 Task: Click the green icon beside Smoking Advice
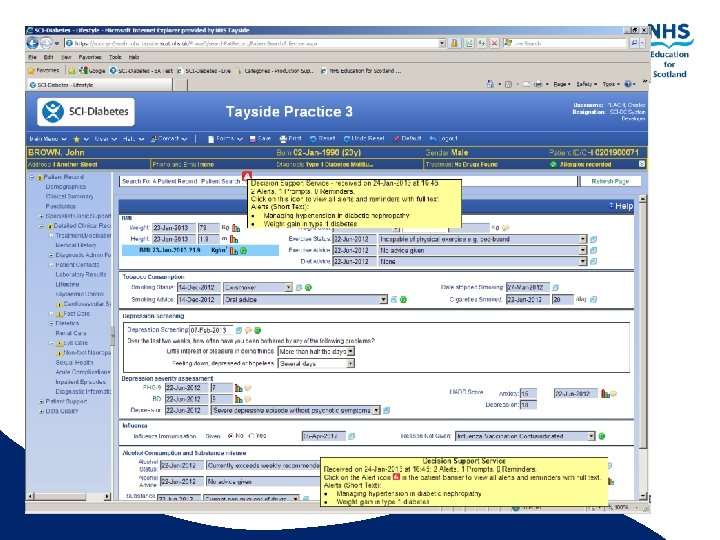tap(403, 299)
